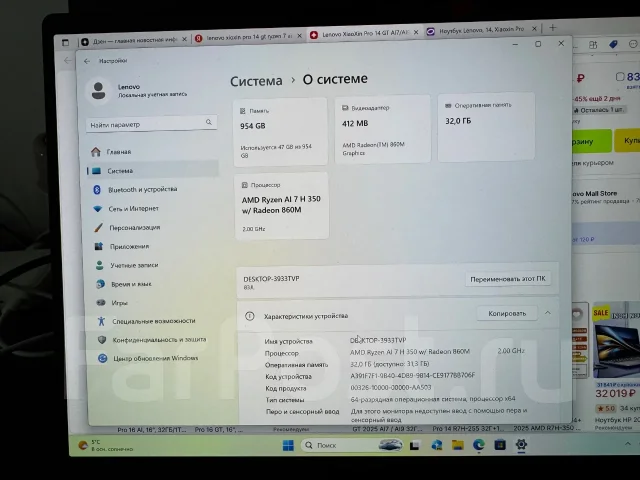Switch to lenovo xiaoxin pro 14 gt tab
Image resolution: width=640 pixels, height=480 pixels.
click(247, 37)
